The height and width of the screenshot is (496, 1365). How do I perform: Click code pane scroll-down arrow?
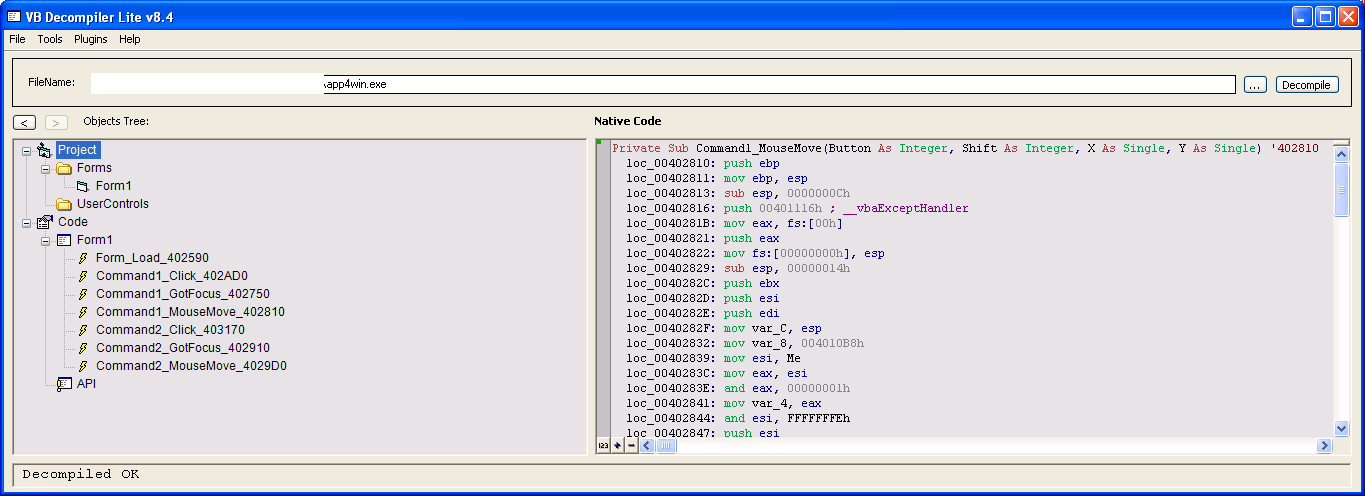tap(1342, 429)
